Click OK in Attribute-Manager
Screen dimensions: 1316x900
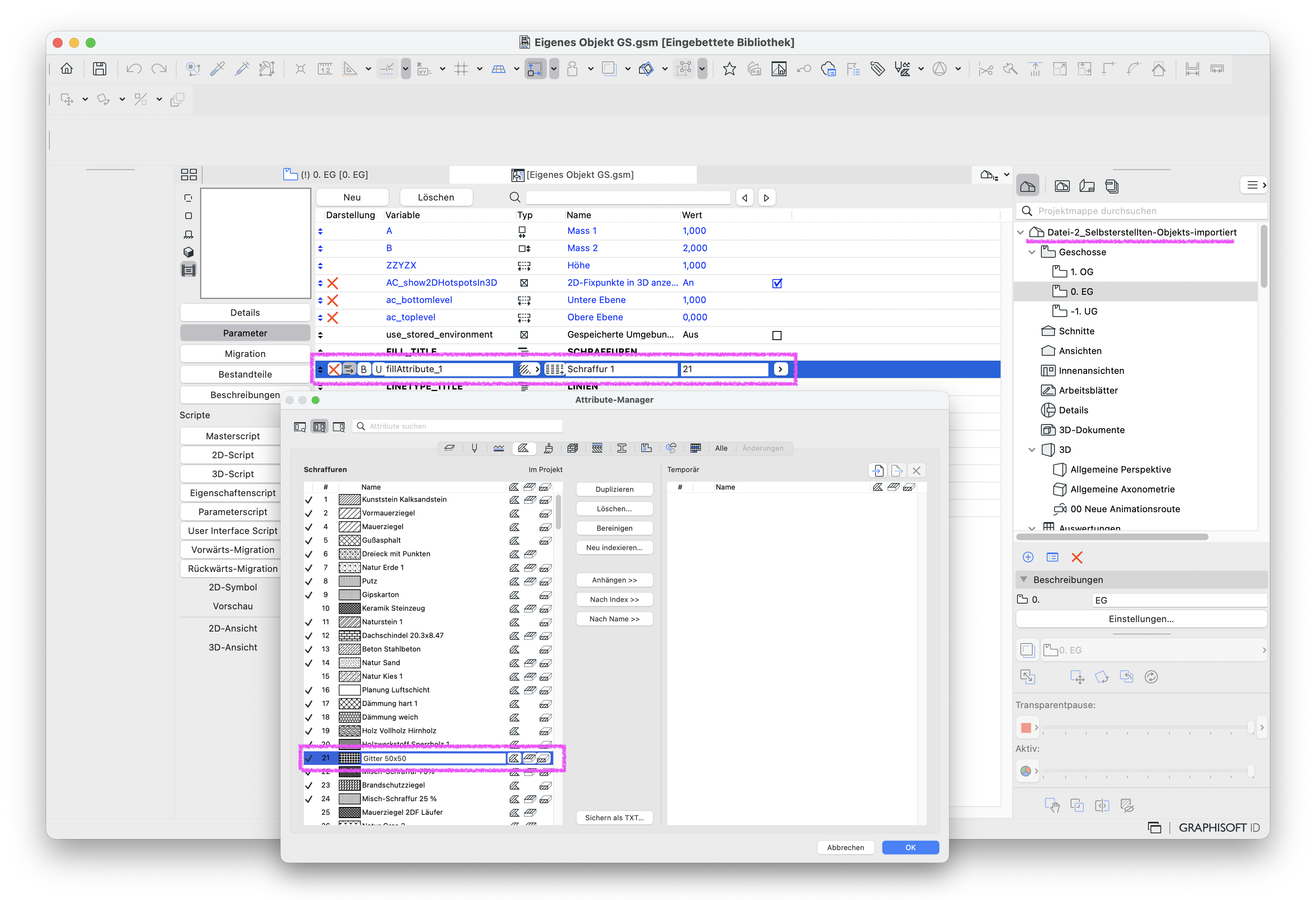[x=910, y=847]
